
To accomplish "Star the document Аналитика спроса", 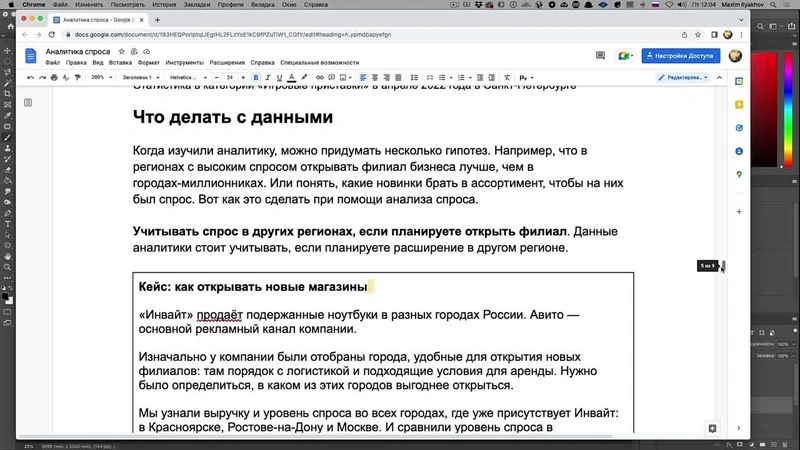I will point(121,52).
